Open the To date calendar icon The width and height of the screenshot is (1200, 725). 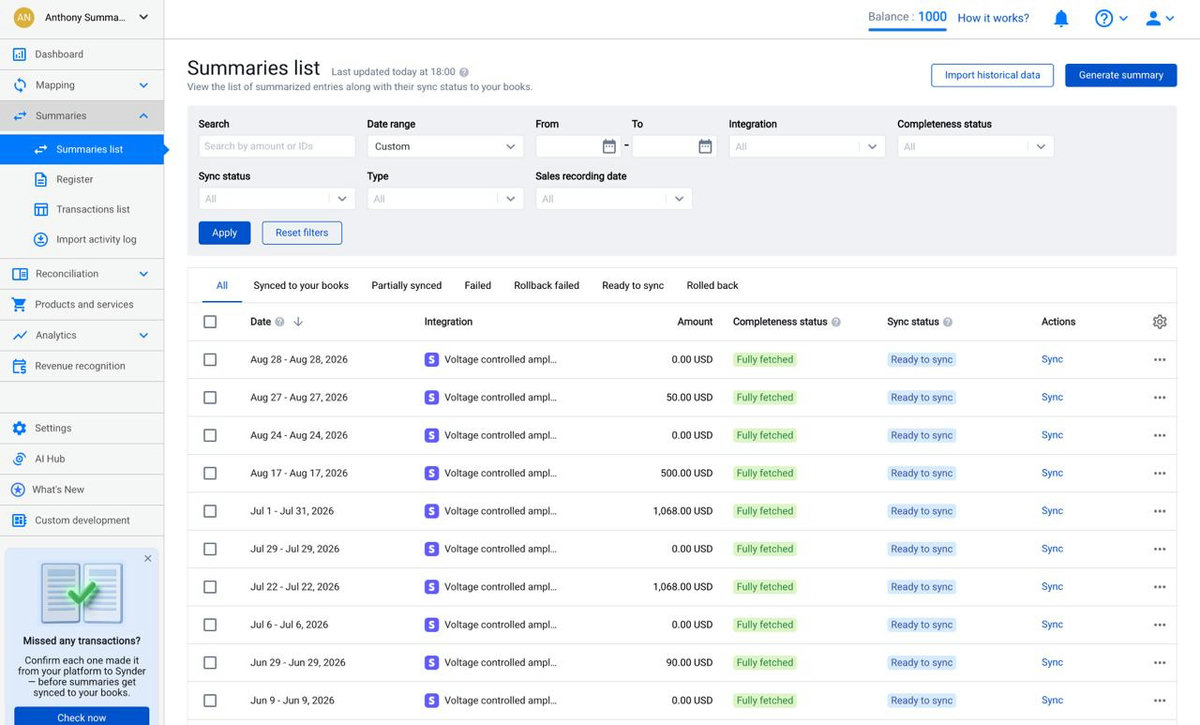tap(705, 146)
